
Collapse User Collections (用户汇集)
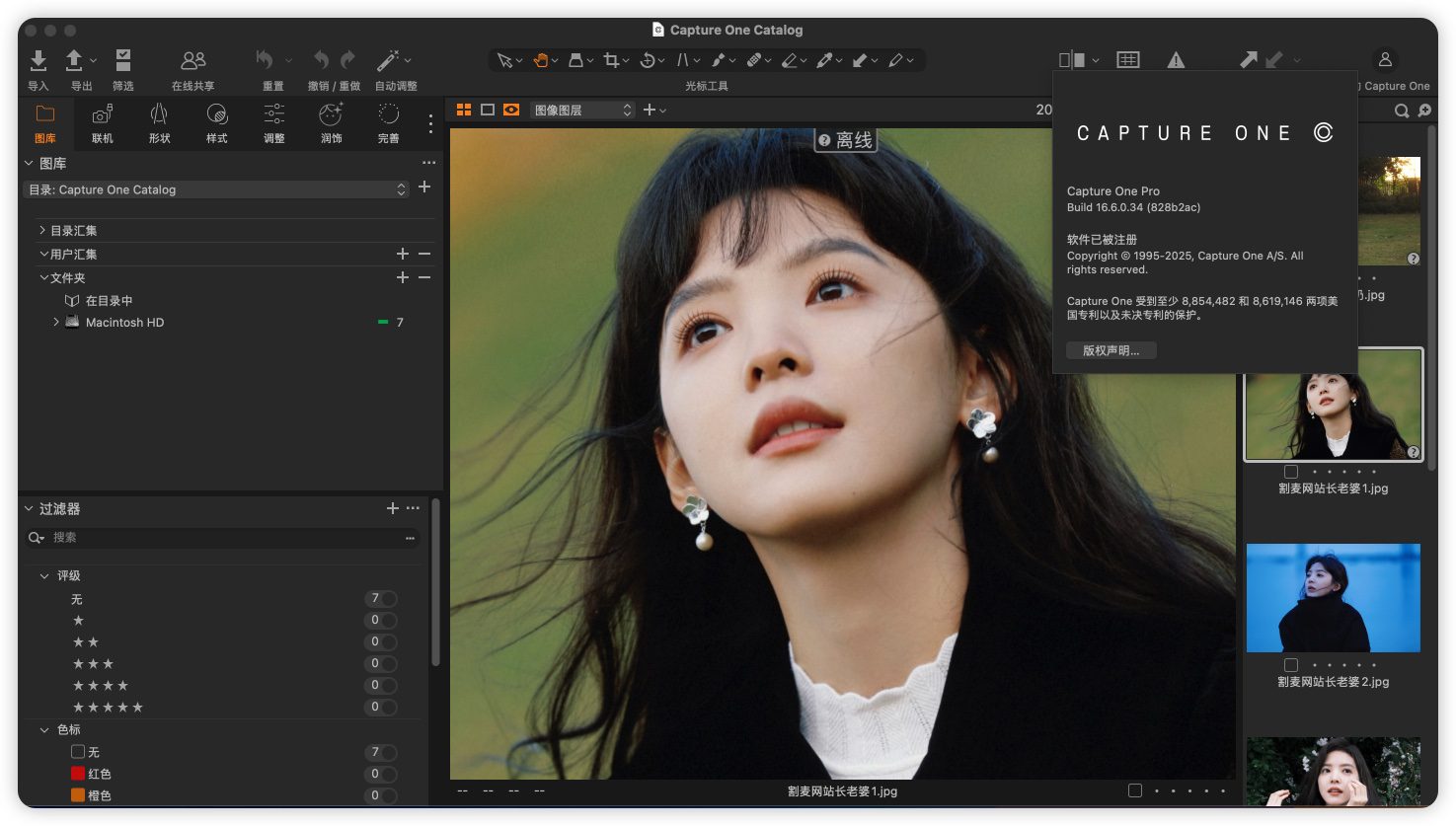tap(43, 254)
